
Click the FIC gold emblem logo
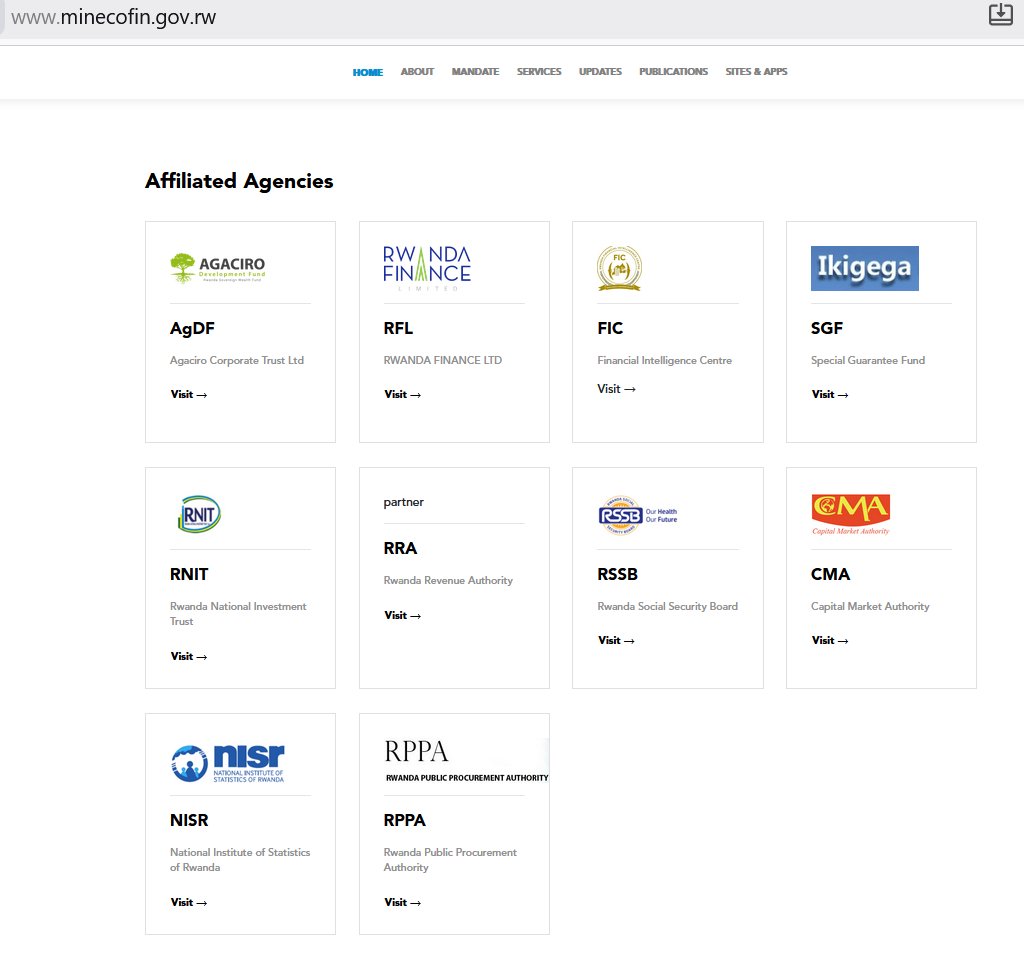pos(619,268)
